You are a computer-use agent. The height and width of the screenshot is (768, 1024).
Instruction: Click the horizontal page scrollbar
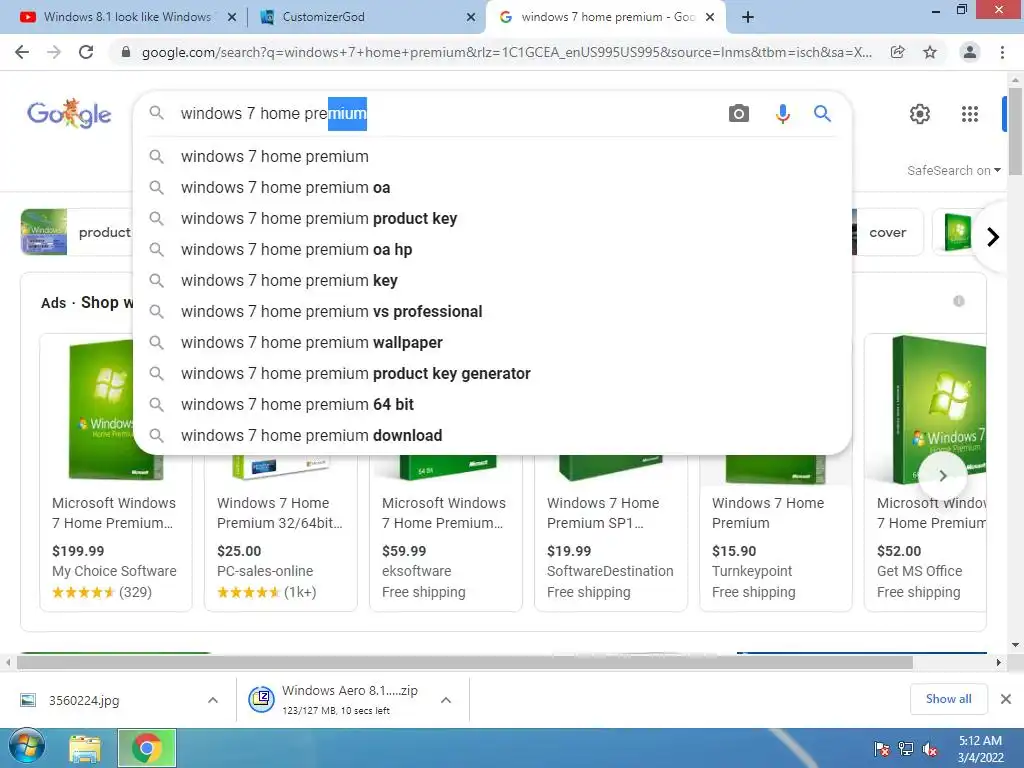point(465,662)
